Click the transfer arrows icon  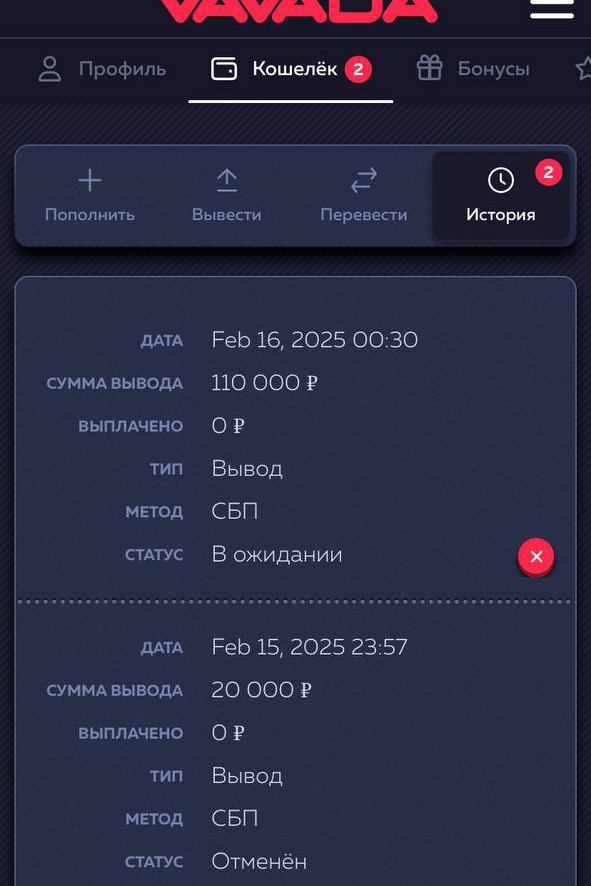364,180
